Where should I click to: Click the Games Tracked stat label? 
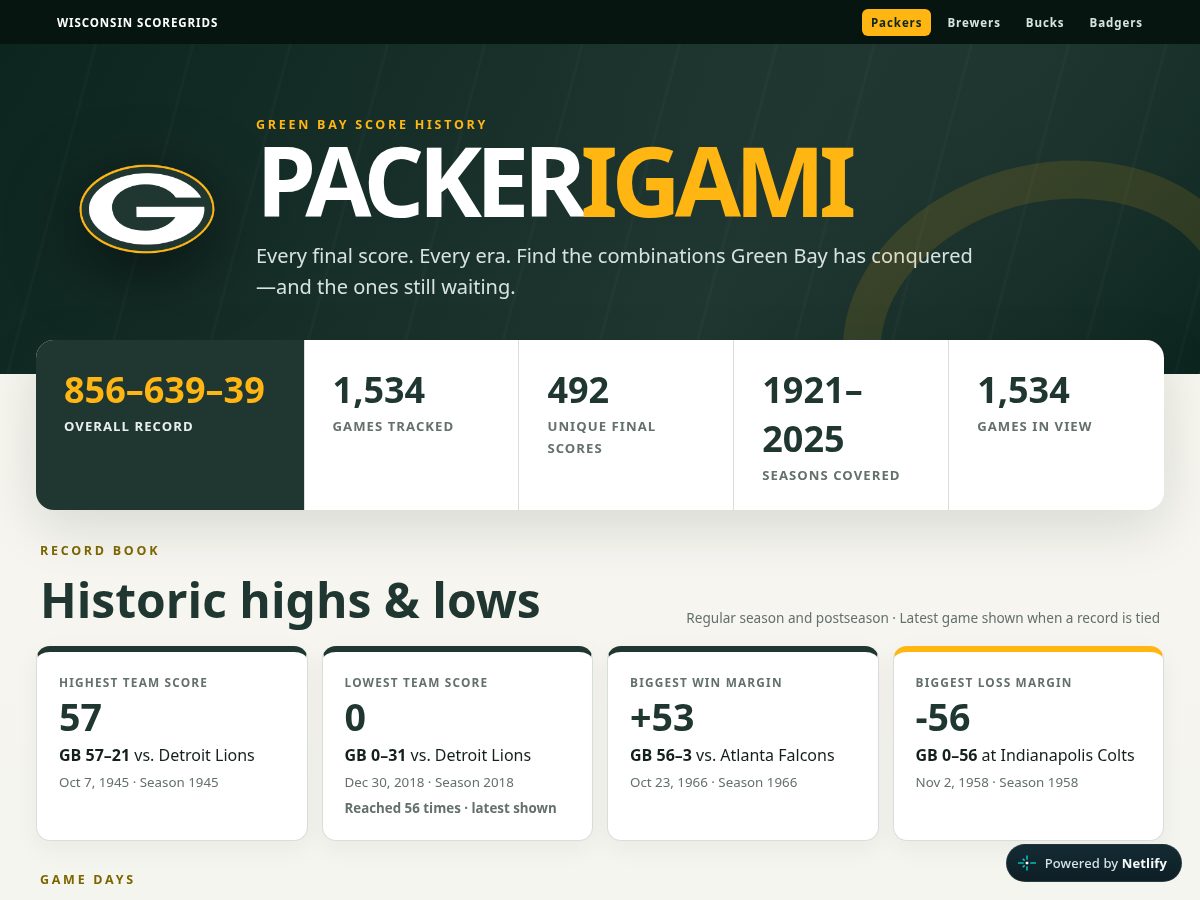393,427
